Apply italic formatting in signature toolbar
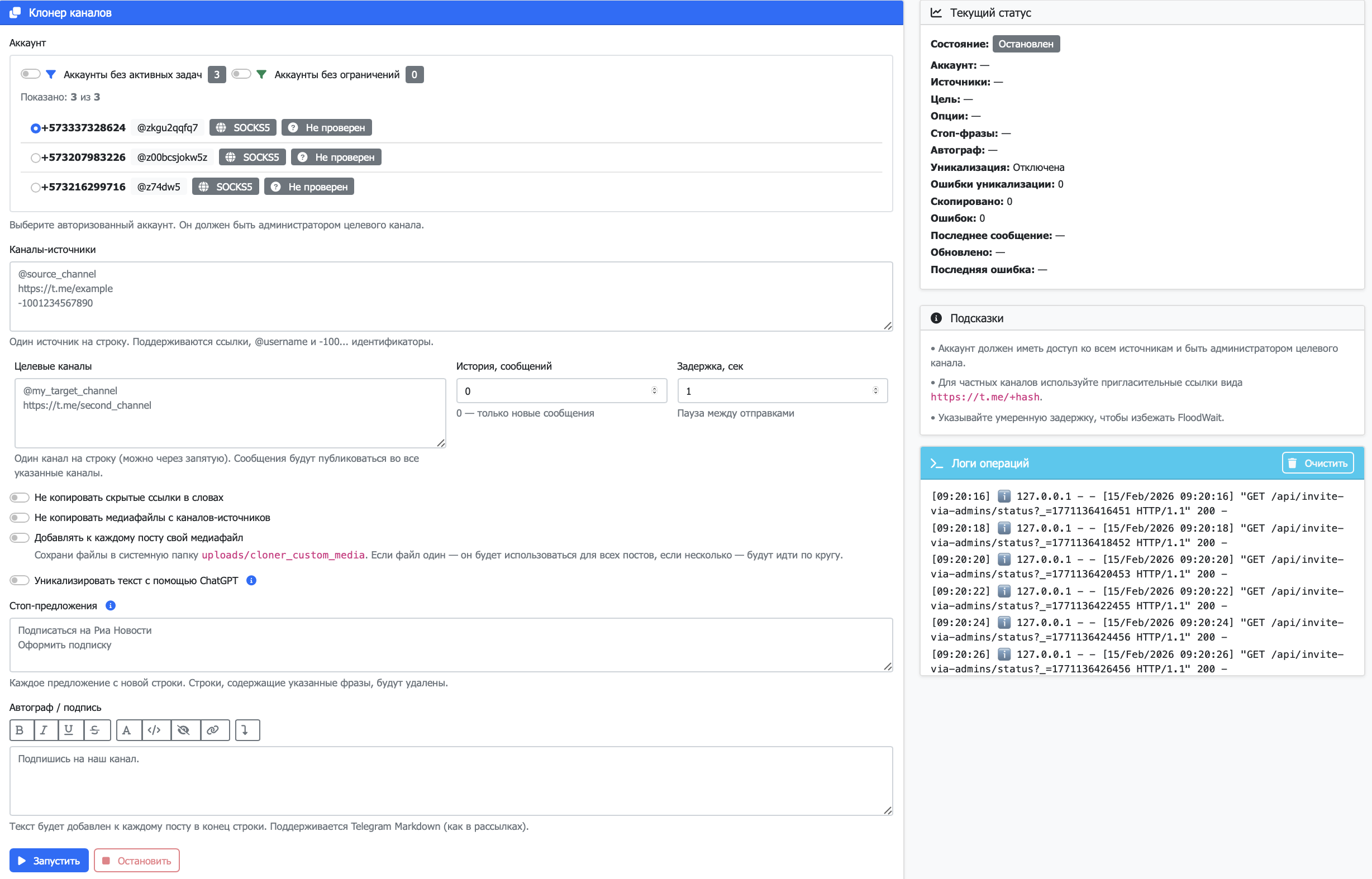Image resolution: width=1372 pixels, height=879 pixels. coord(45,730)
